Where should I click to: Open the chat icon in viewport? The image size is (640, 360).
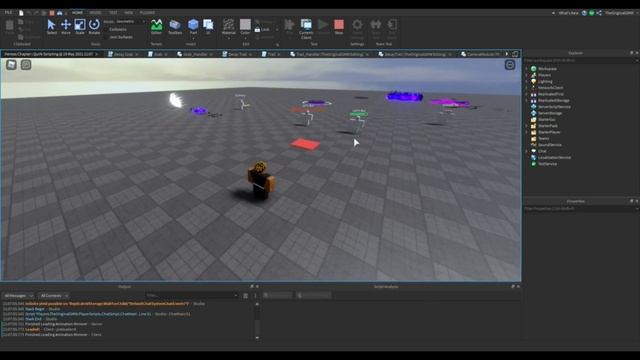click(26, 64)
